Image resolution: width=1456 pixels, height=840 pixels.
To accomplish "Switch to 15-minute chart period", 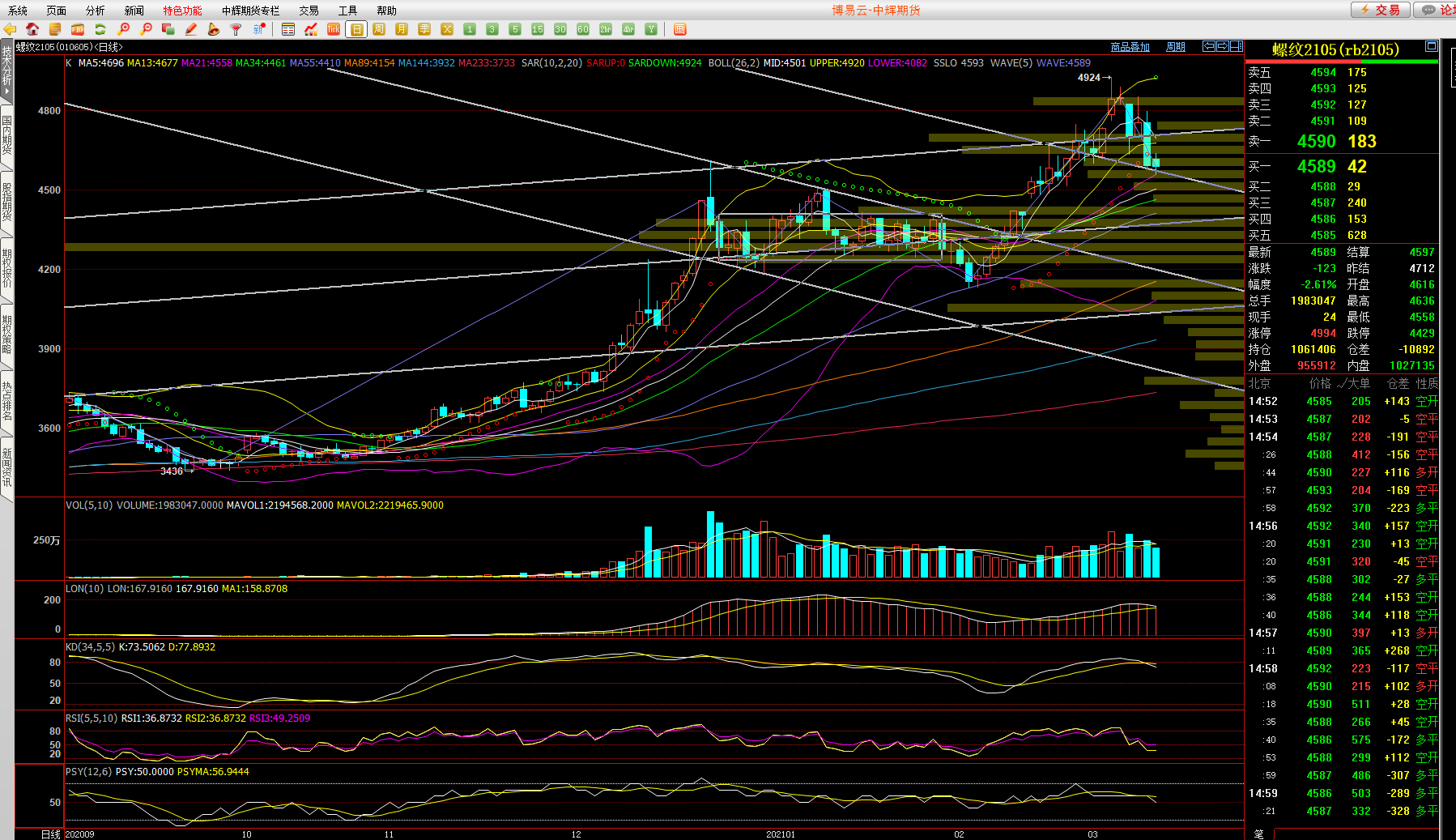I will point(538,29).
